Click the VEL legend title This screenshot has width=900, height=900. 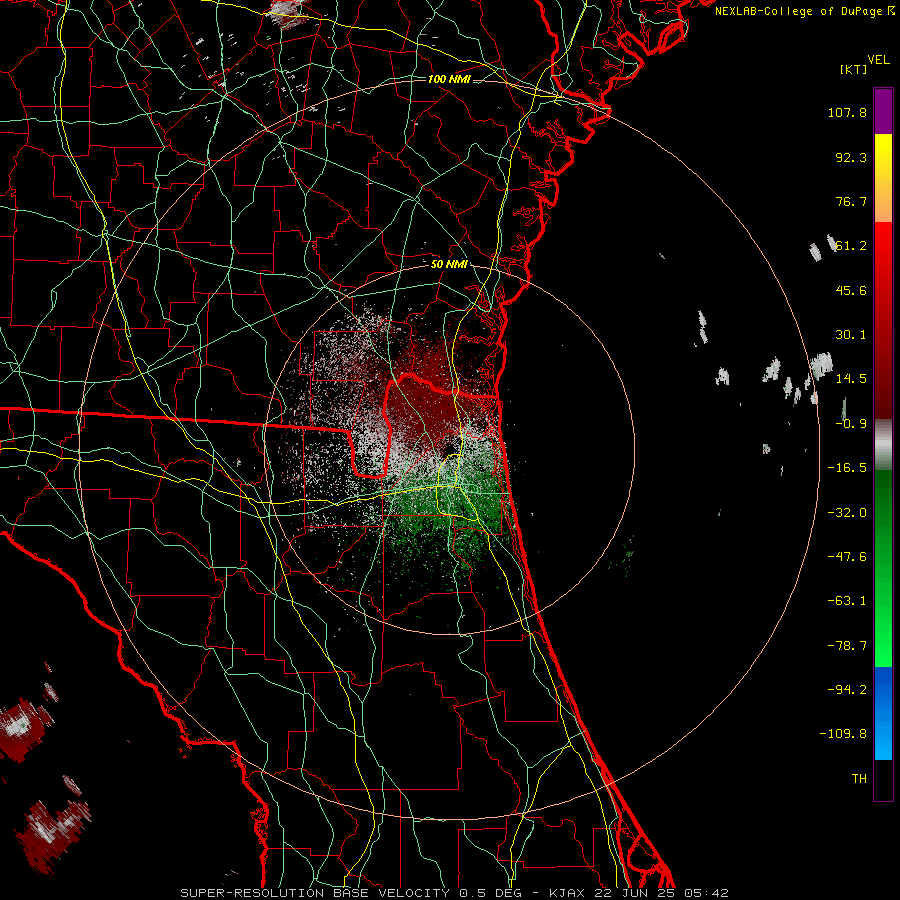[x=878, y=60]
